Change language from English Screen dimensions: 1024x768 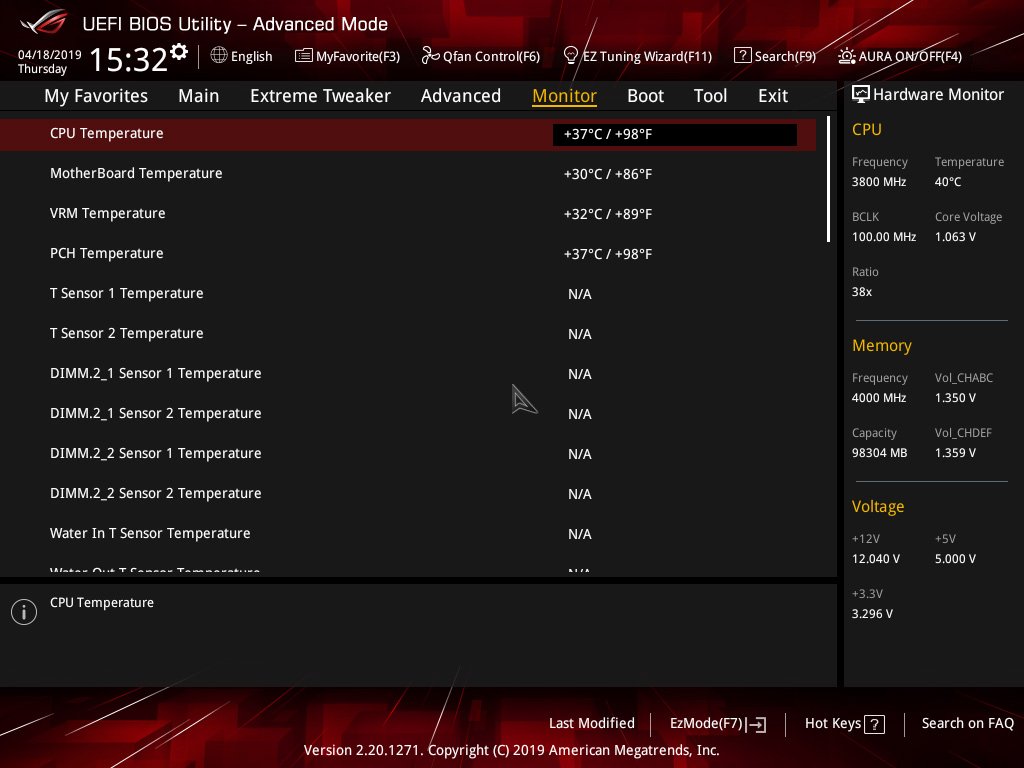tap(251, 56)
